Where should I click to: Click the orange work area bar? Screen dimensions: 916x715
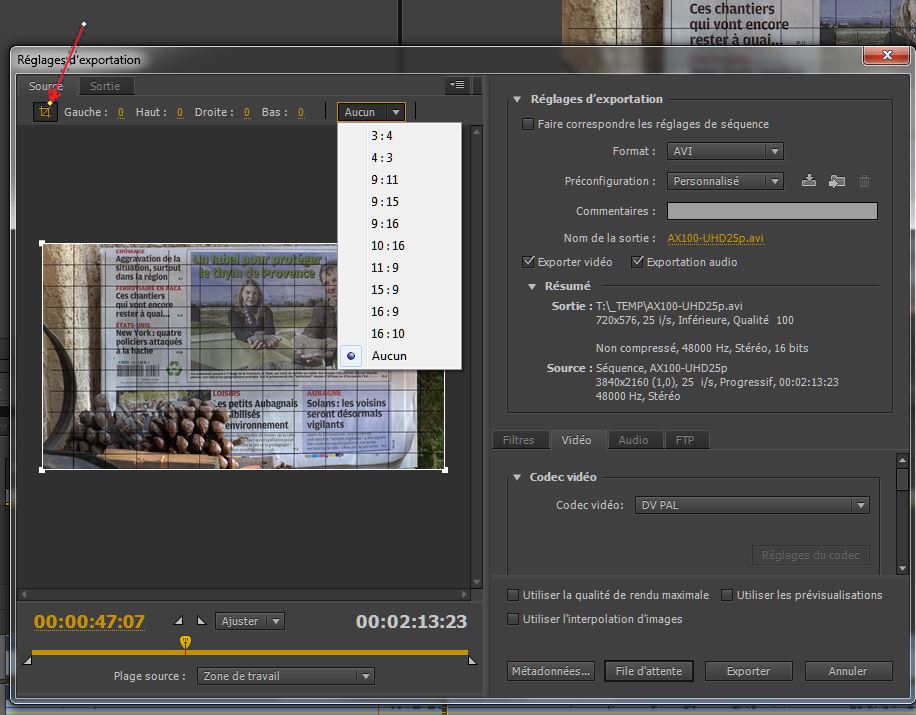tap(250, 652)
